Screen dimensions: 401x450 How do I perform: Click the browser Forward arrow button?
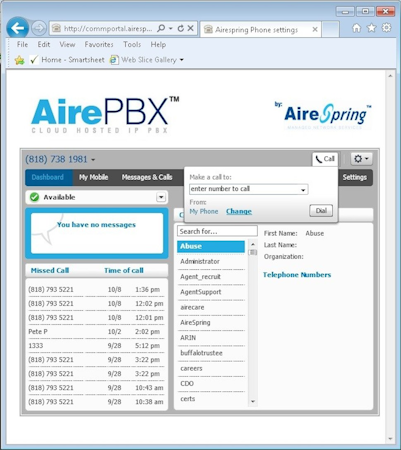pos(39,28)
